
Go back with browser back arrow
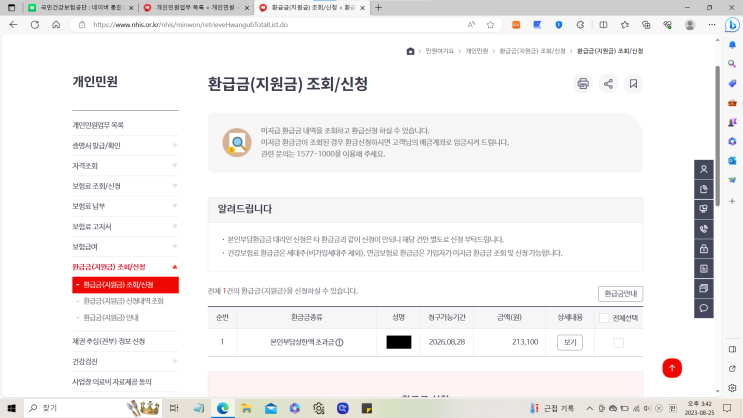coord(13,25)
